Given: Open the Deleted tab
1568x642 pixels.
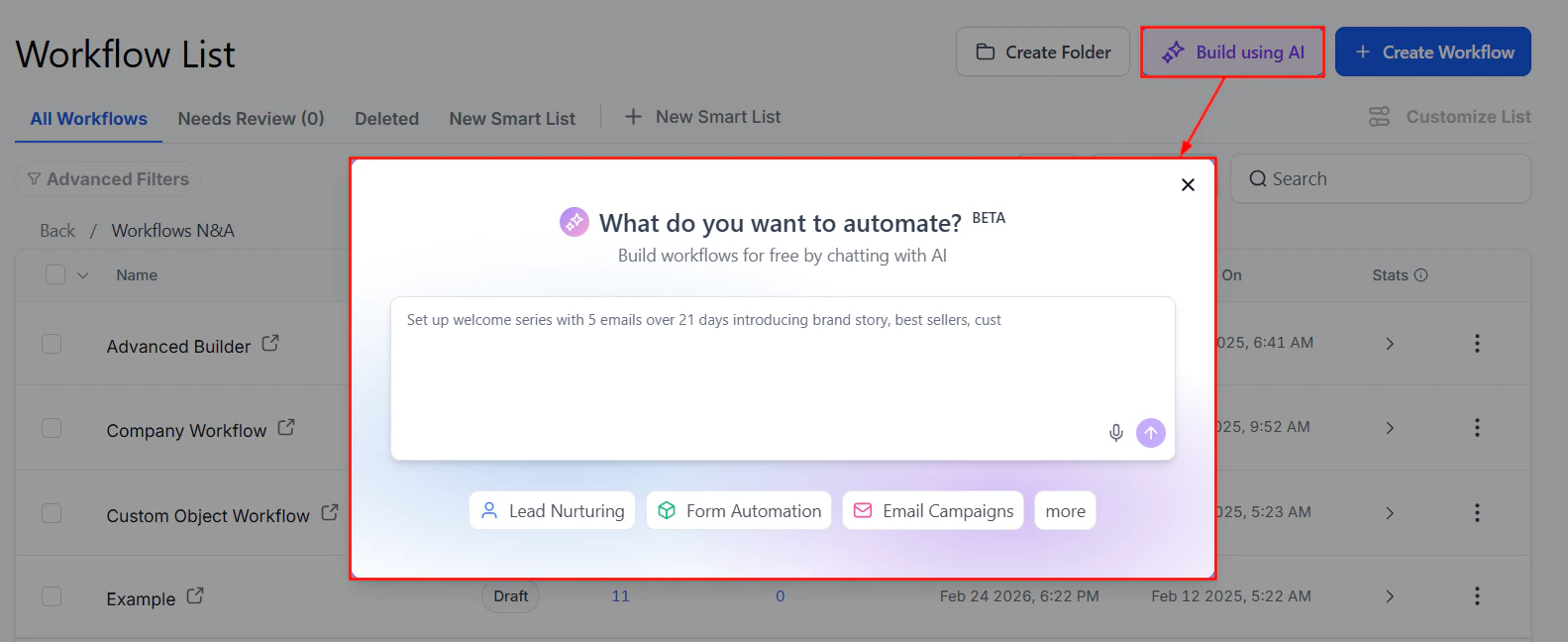Looking at the screenshot, I should click(x=386, y=119).
